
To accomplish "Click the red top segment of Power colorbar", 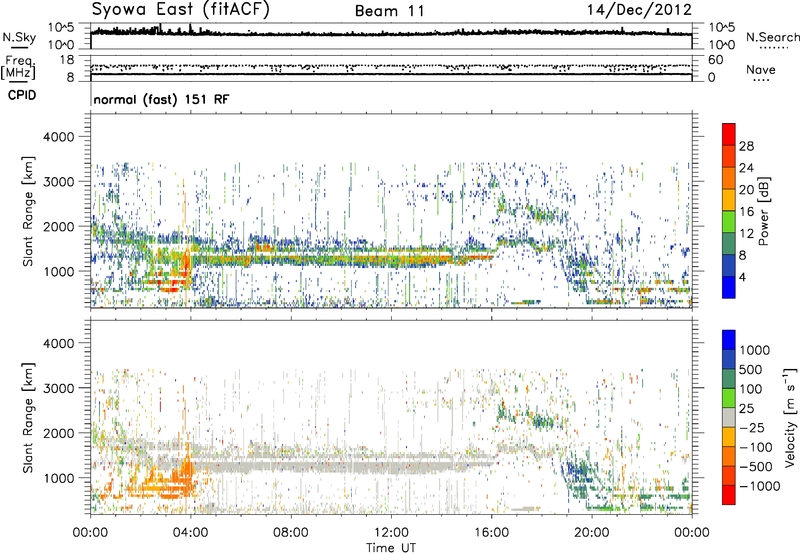I will (729, 134).
